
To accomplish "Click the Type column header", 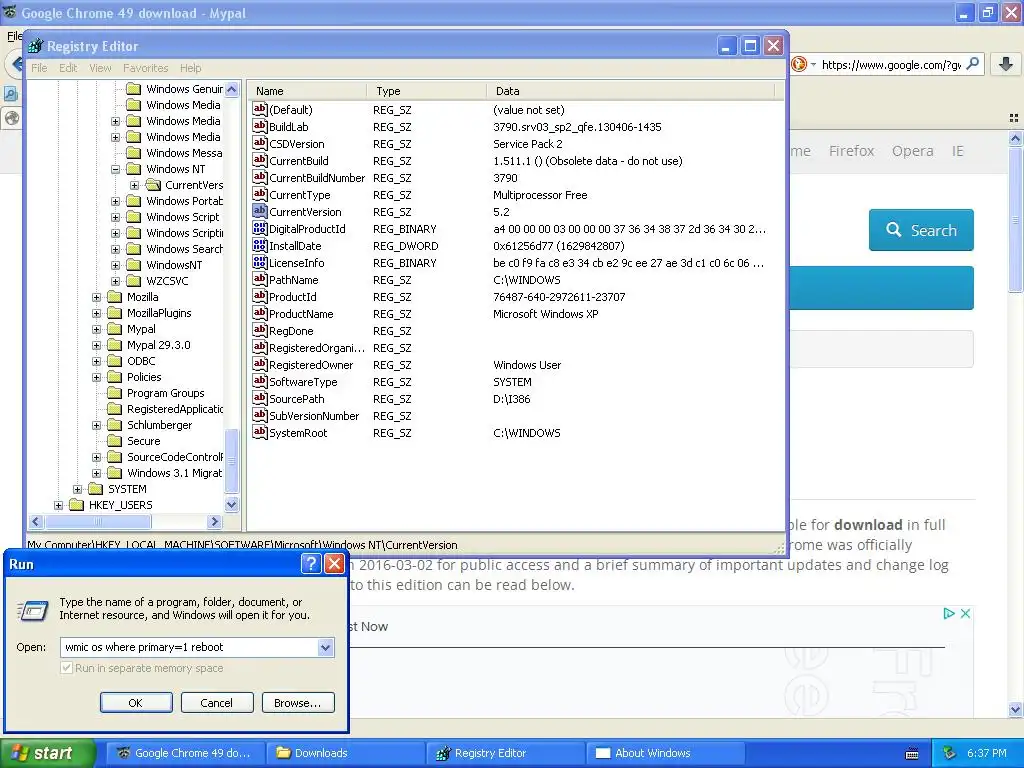I will tap(426, 91).
